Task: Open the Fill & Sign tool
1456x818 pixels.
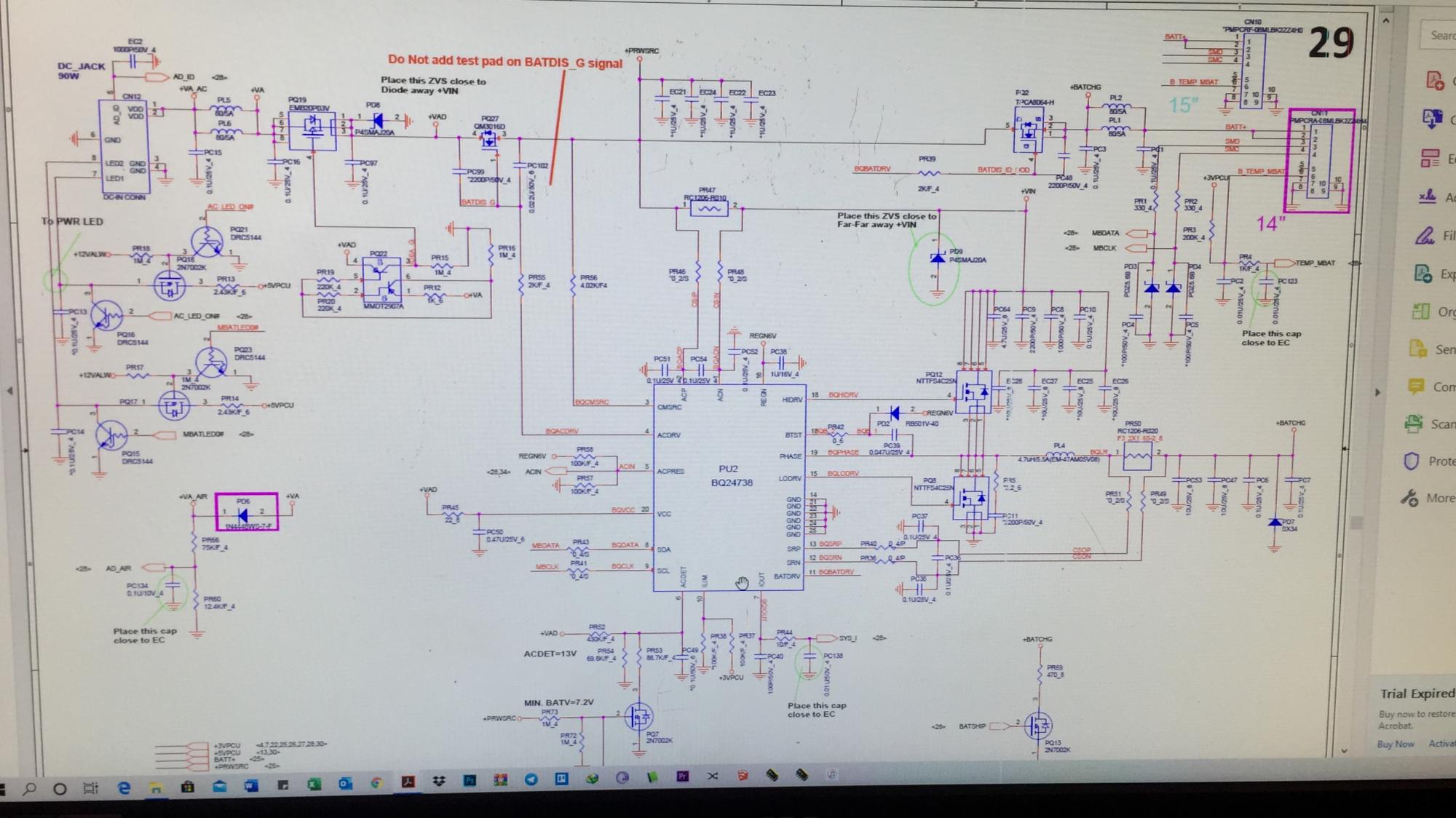Action: pos(1425,235)
